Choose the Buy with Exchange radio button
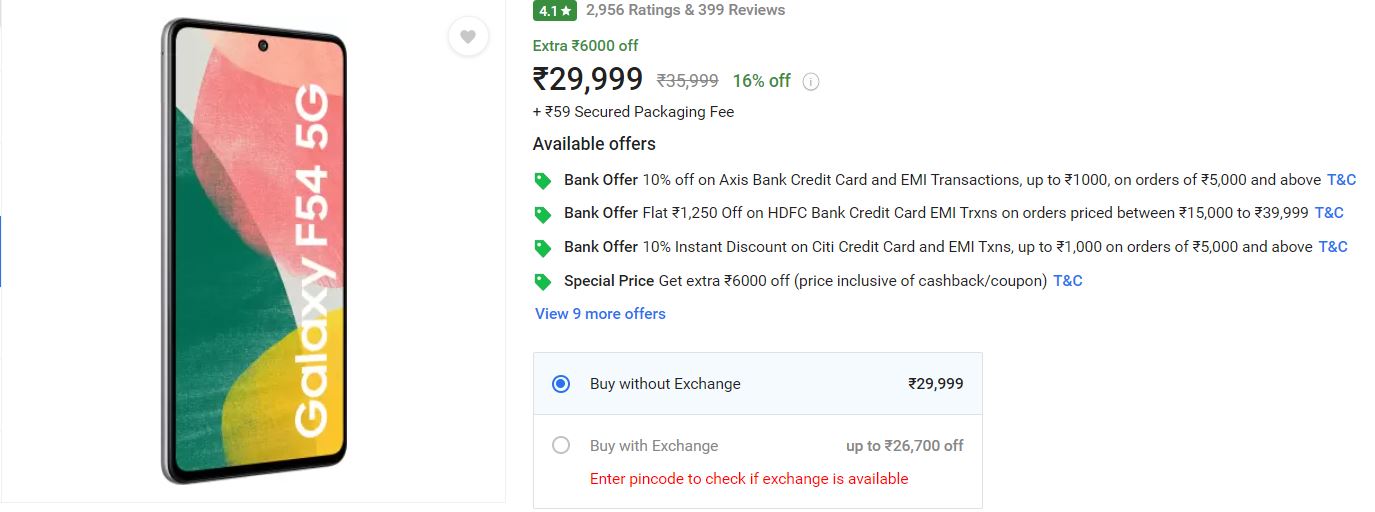The width and height of the screenshot is (1375, 512). [561, 446]
